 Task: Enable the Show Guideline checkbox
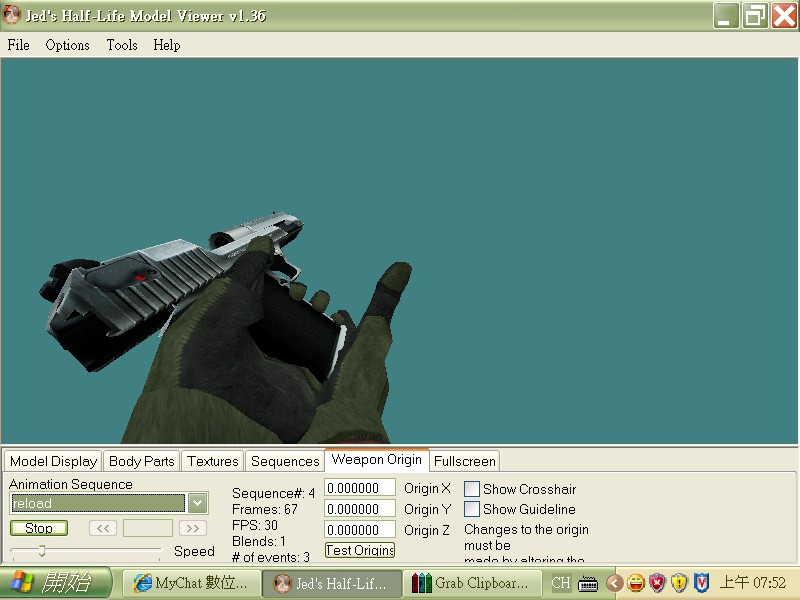click(x=471, y=509)
